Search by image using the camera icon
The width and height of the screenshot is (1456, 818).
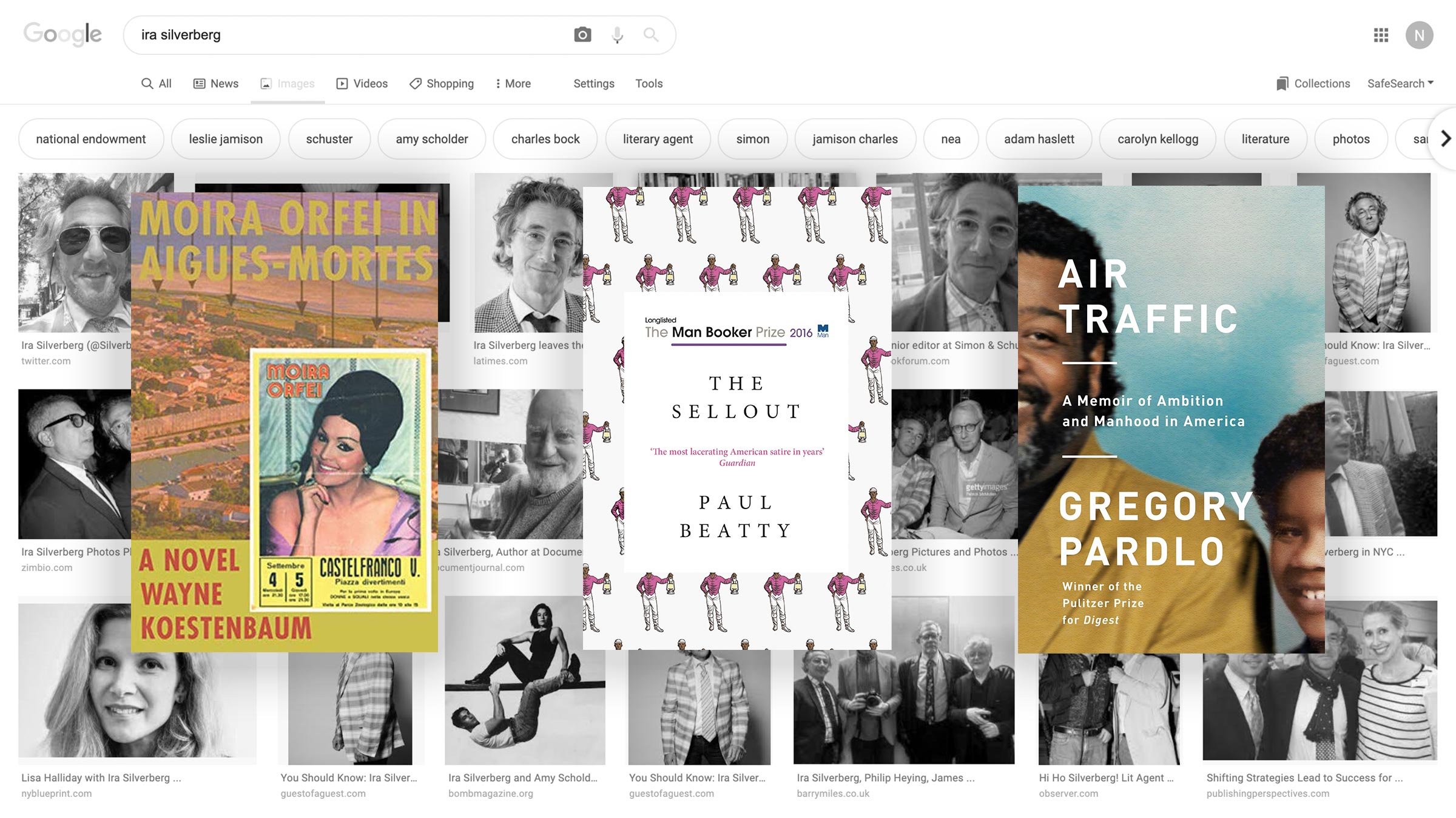point(582,35)
